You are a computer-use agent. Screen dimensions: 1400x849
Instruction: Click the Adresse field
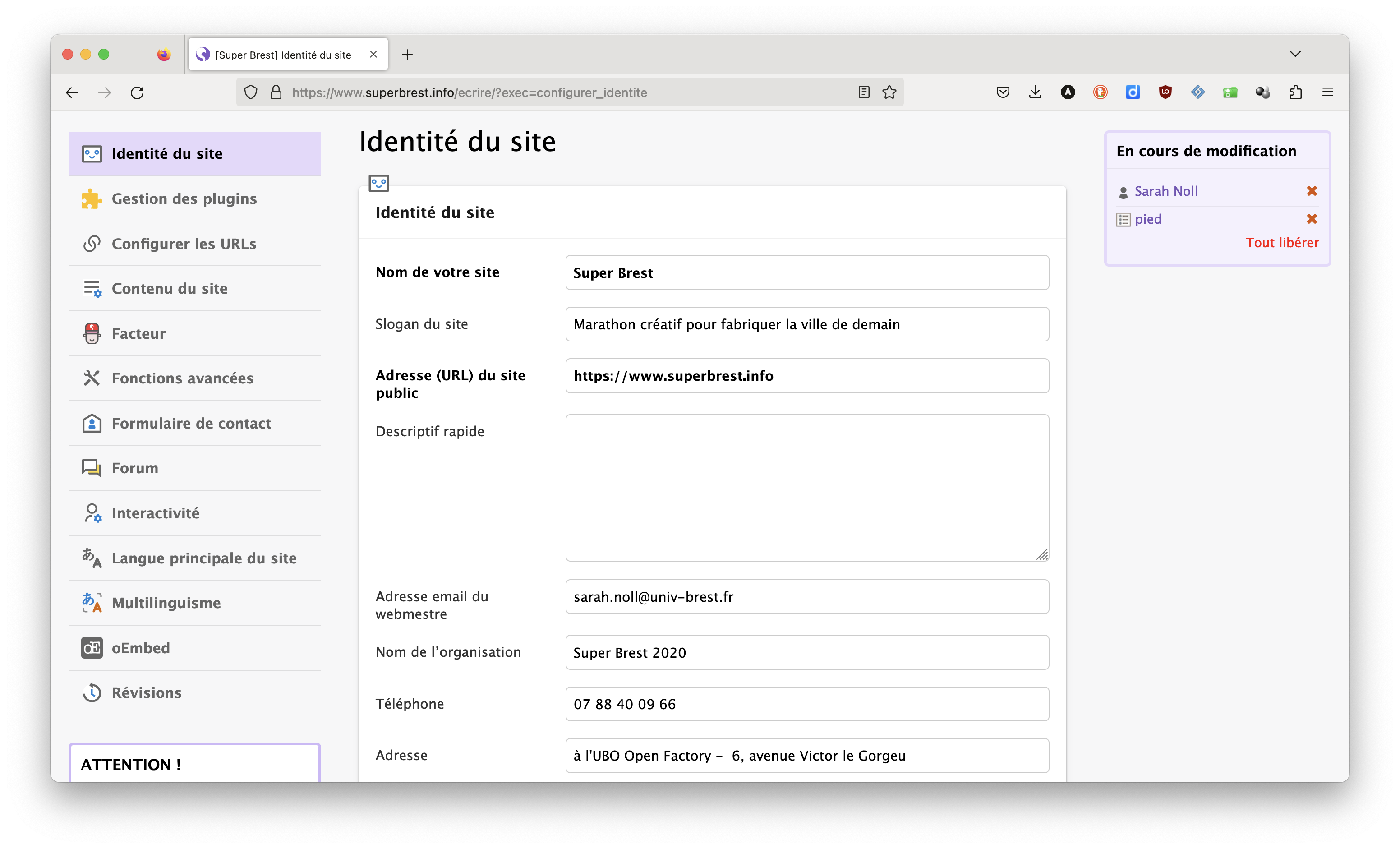click(x=807, y=756)
